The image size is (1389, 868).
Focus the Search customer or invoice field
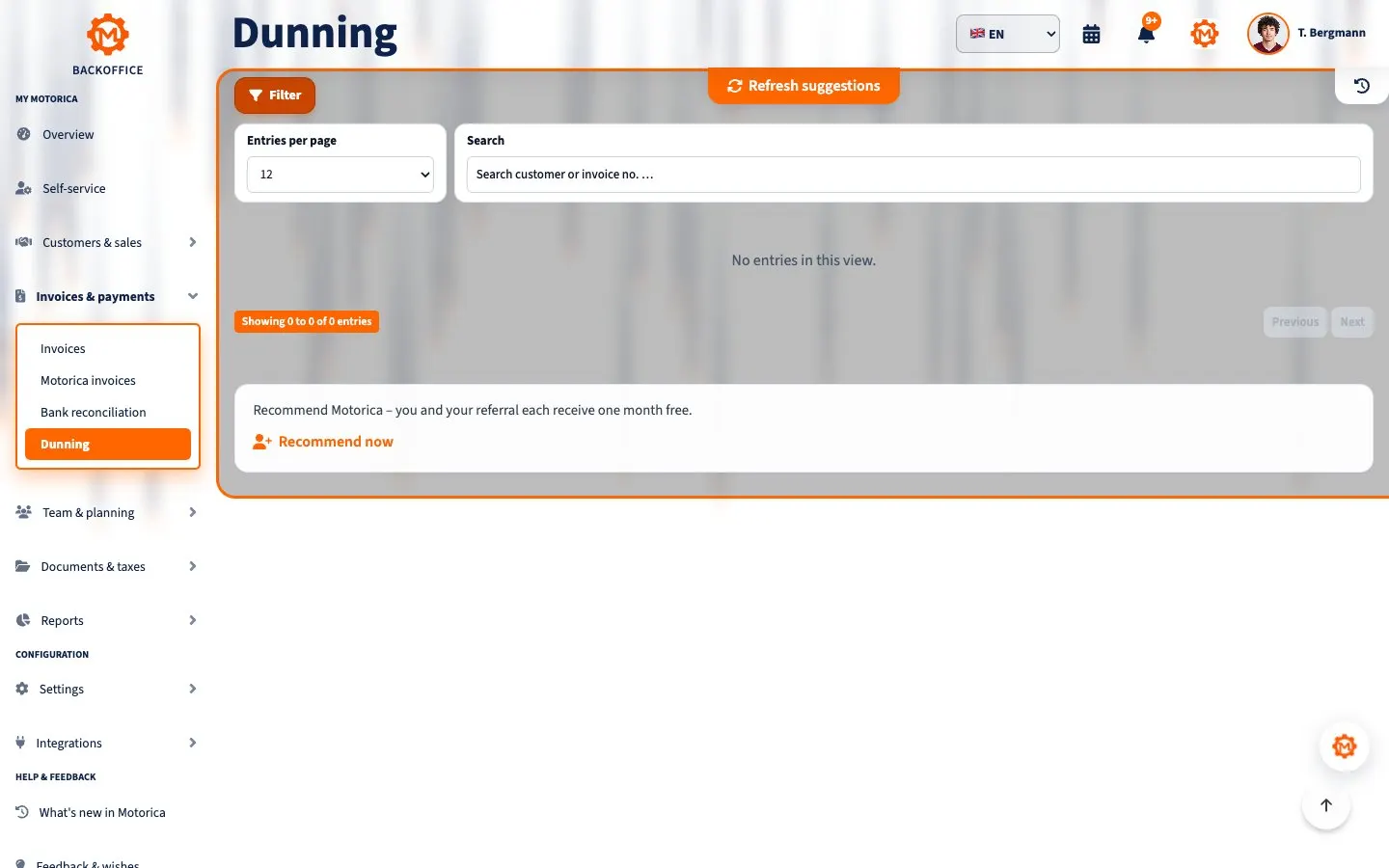tap(913, 175)
